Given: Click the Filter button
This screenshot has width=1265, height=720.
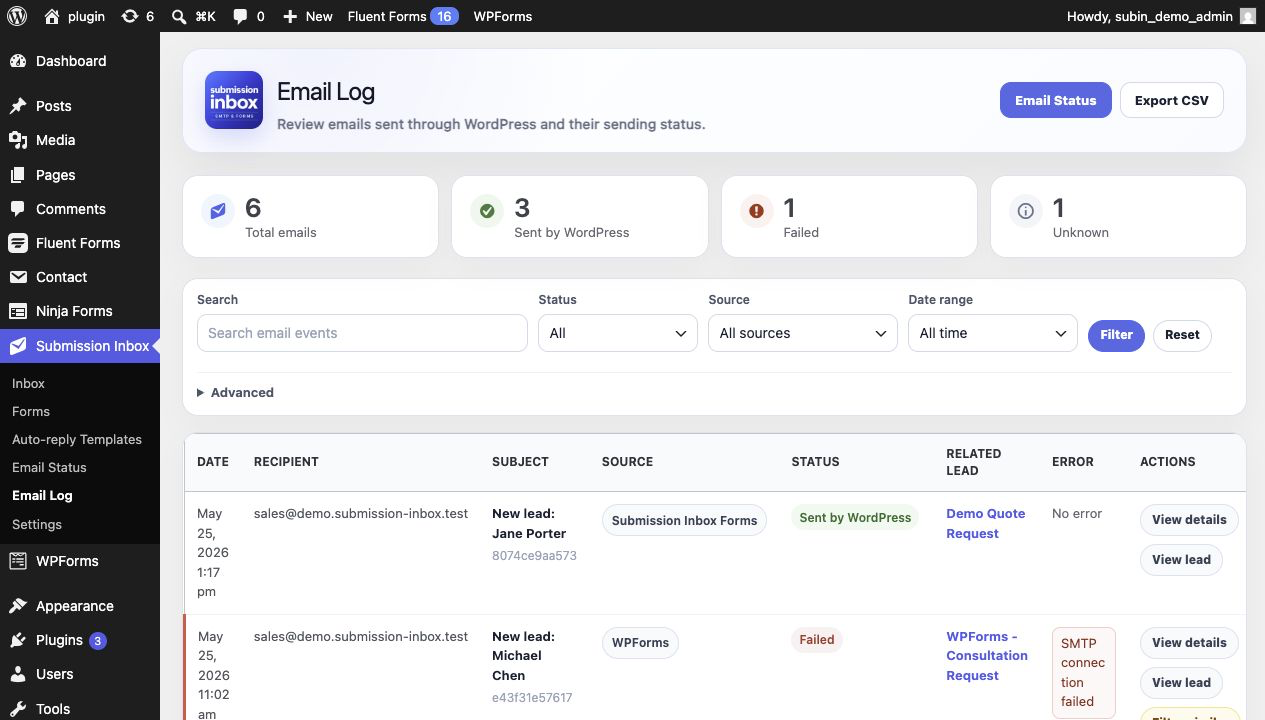Looking at the screenshot, I should (x=1116, y=335).
